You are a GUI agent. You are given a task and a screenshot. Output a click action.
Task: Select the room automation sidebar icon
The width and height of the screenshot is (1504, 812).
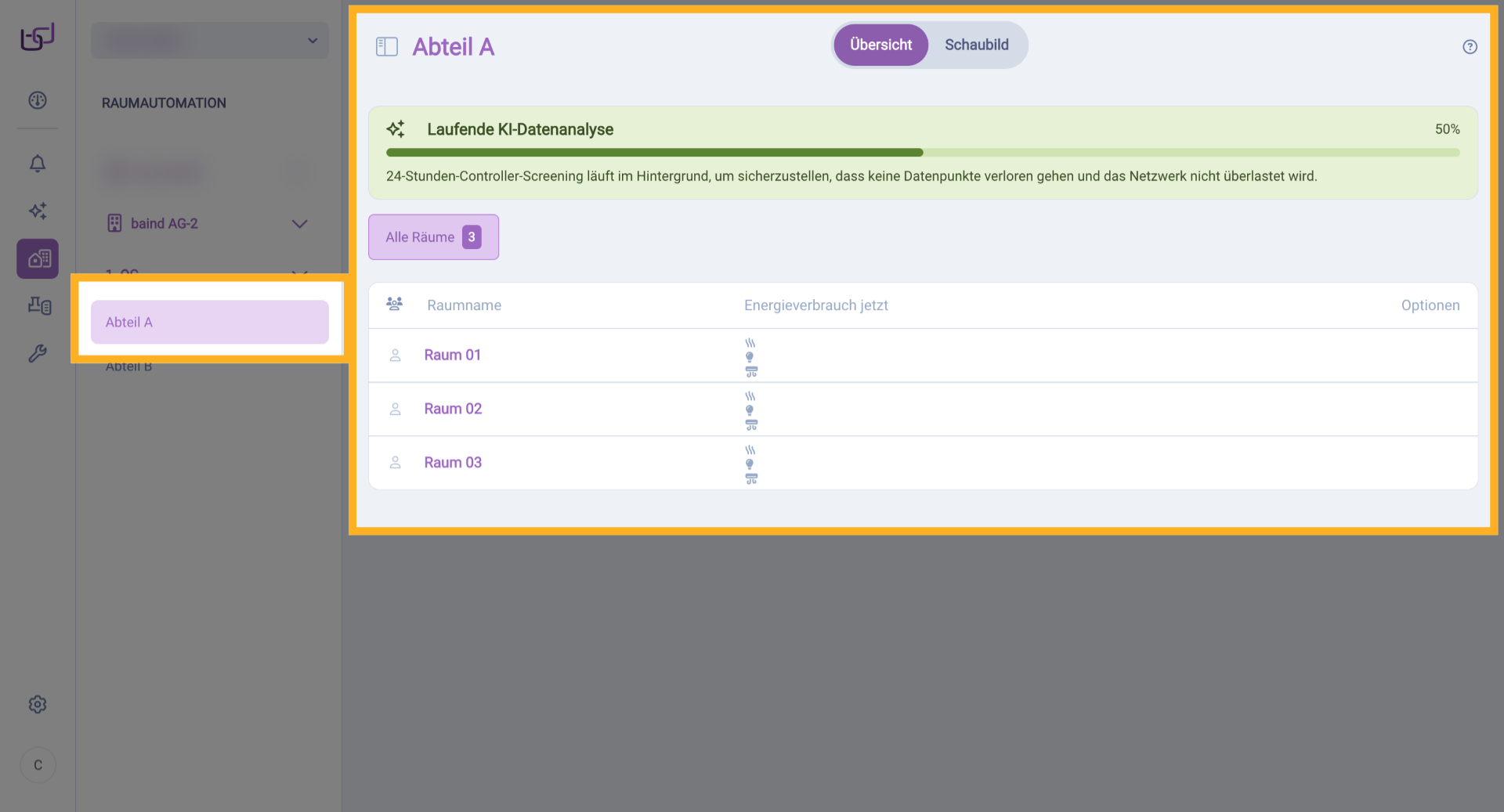coord(38,258)
